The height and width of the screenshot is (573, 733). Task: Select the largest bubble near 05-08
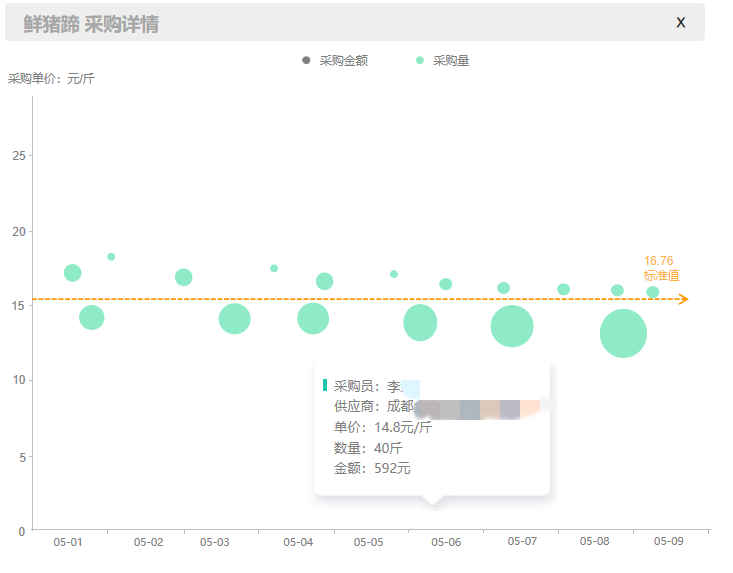pos(623,333)
